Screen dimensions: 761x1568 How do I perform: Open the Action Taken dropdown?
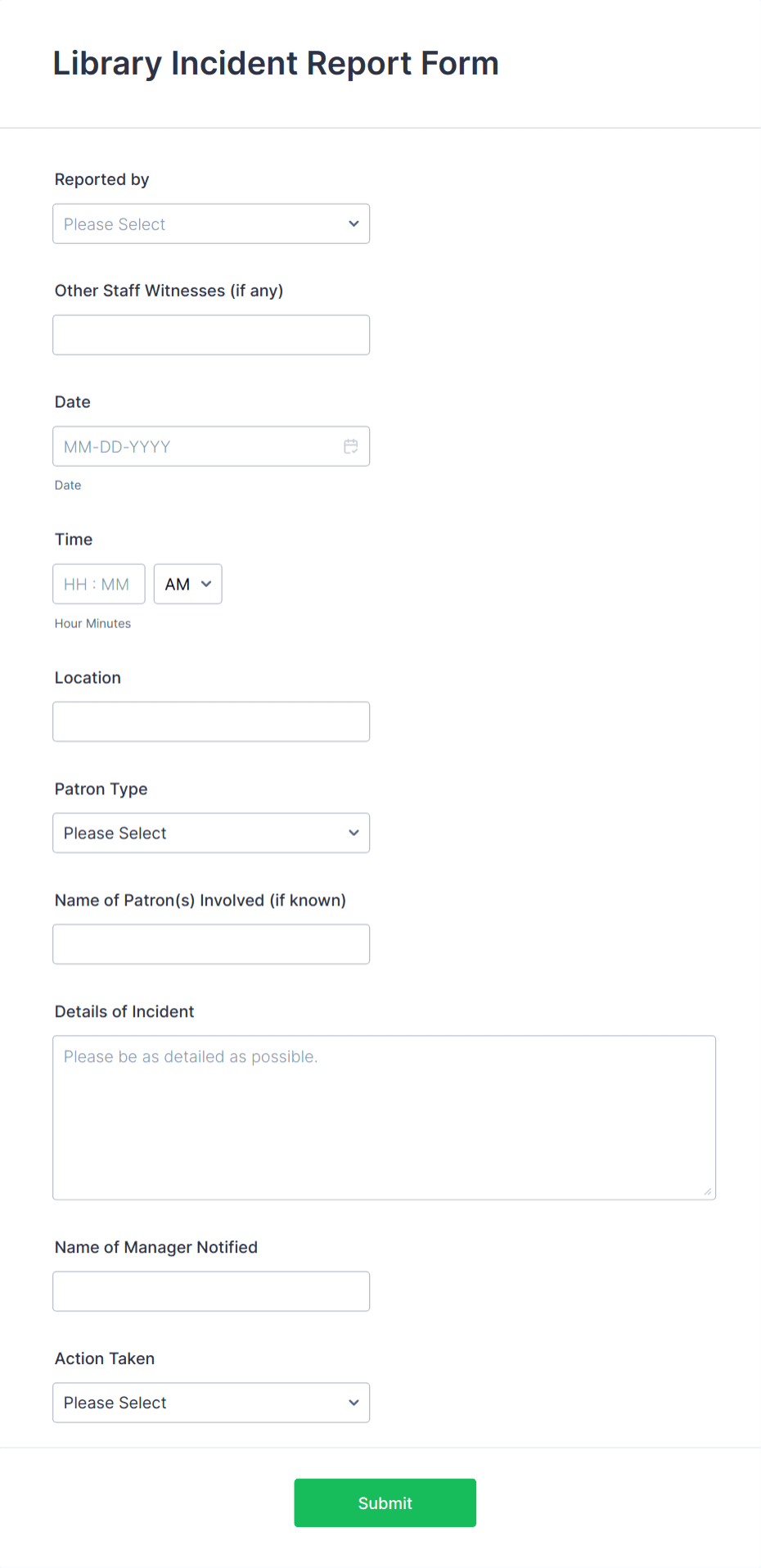tap(211, 1402)
